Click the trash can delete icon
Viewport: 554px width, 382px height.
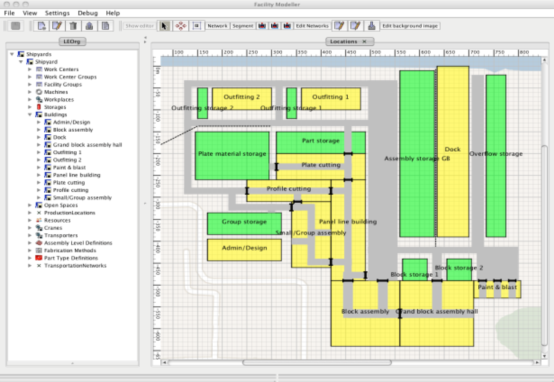(x=73, y=26)
